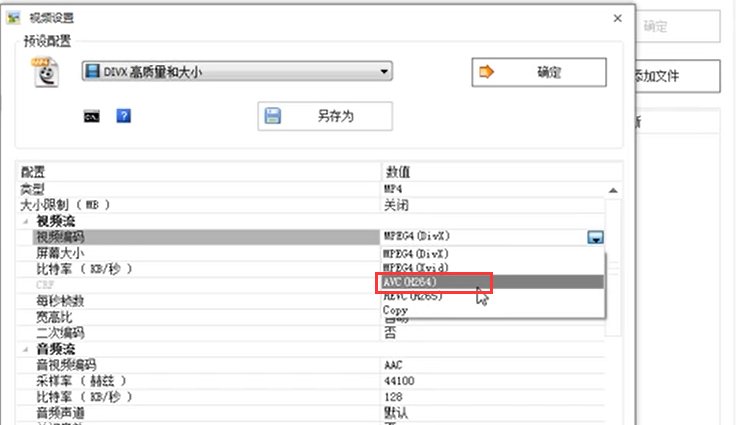Viewport: 737px width, 425px height.
Task: Open the 视频编码 value dropdown arrow
Action: pos(595,237)
